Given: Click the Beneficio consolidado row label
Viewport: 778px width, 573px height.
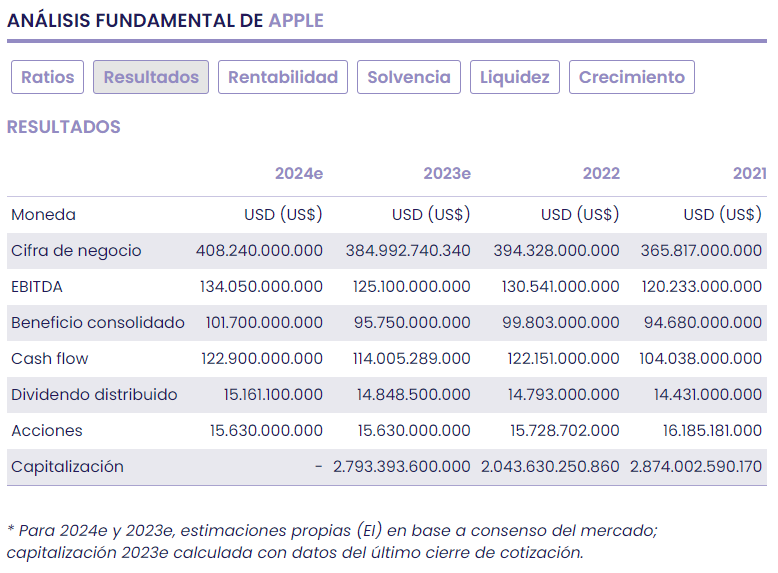Looking at the screenshot, I should coord(98,323).
